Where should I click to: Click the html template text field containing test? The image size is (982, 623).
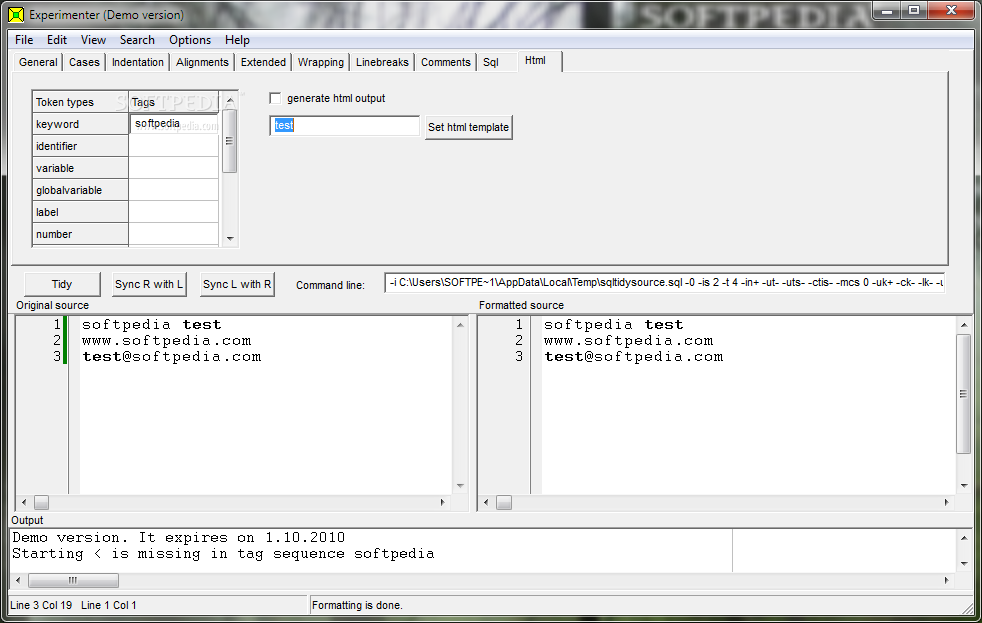coord(344,125)
